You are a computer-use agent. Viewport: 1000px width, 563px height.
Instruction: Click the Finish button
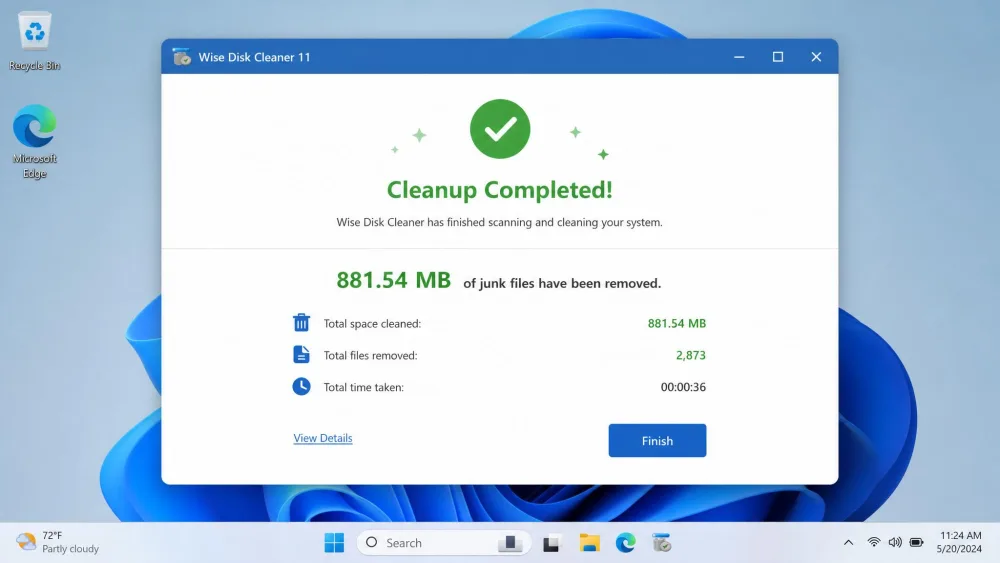657,441
